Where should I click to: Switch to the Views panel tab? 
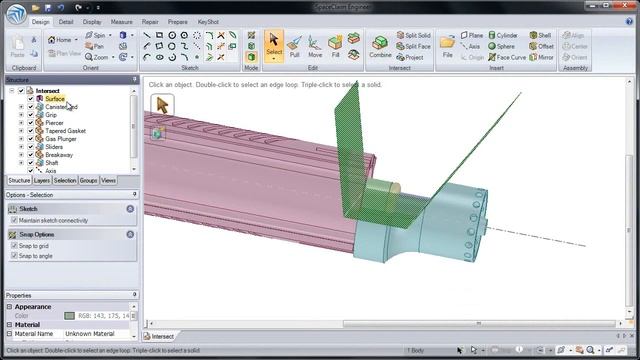(x=108, y=180)
